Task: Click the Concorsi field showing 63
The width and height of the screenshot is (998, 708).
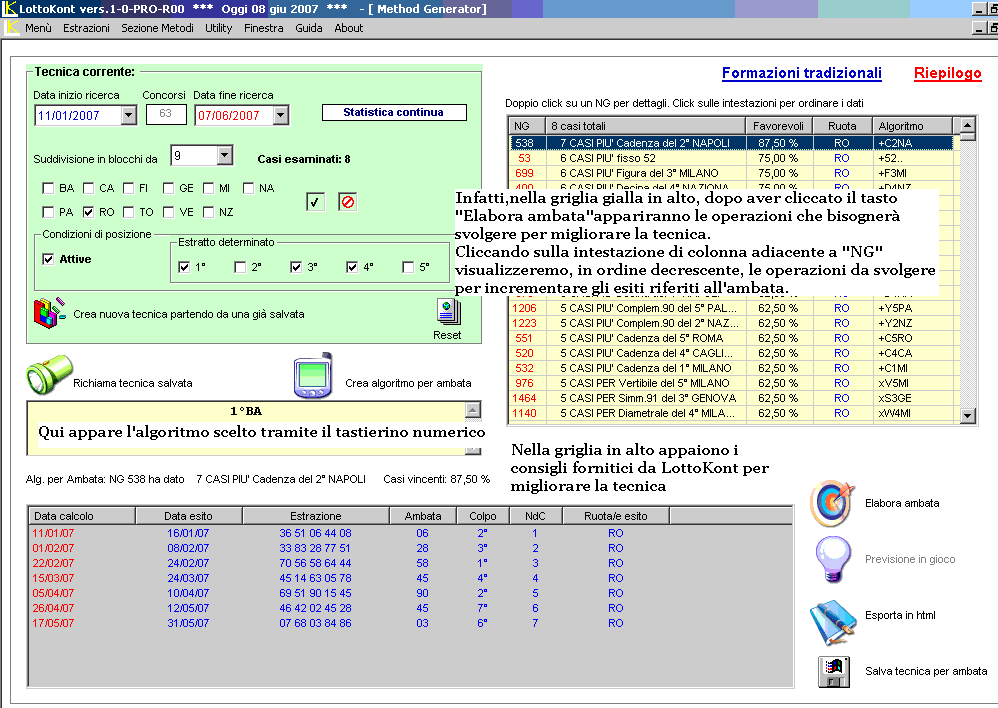Action: [165, 114]
